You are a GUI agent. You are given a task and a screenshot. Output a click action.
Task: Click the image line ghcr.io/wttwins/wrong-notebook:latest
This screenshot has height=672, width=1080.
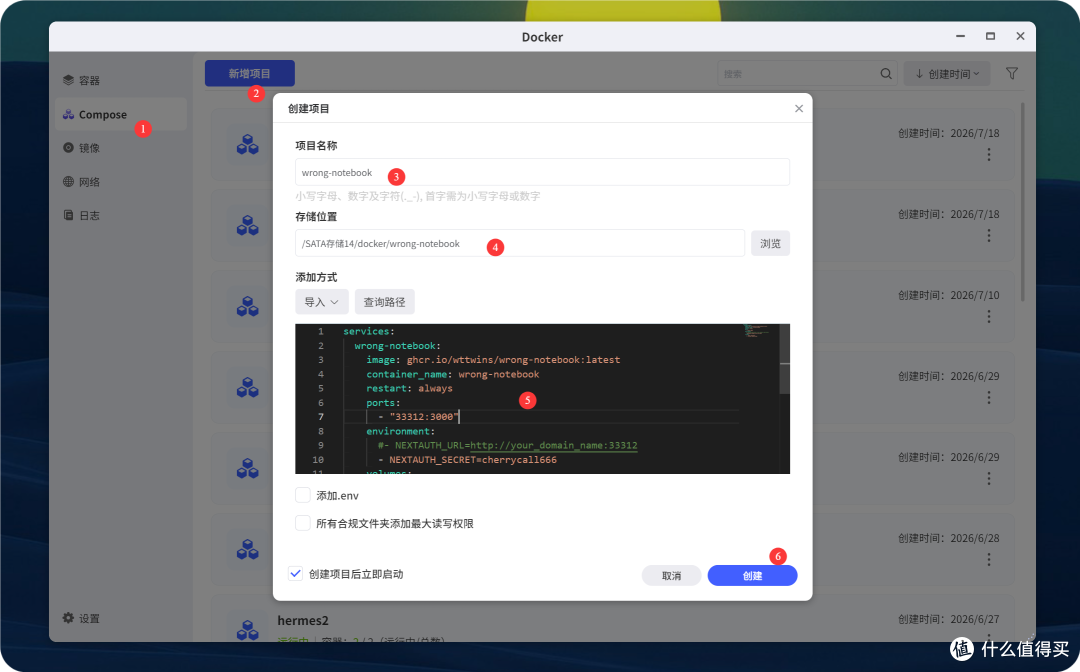click(x=493, y=359)
